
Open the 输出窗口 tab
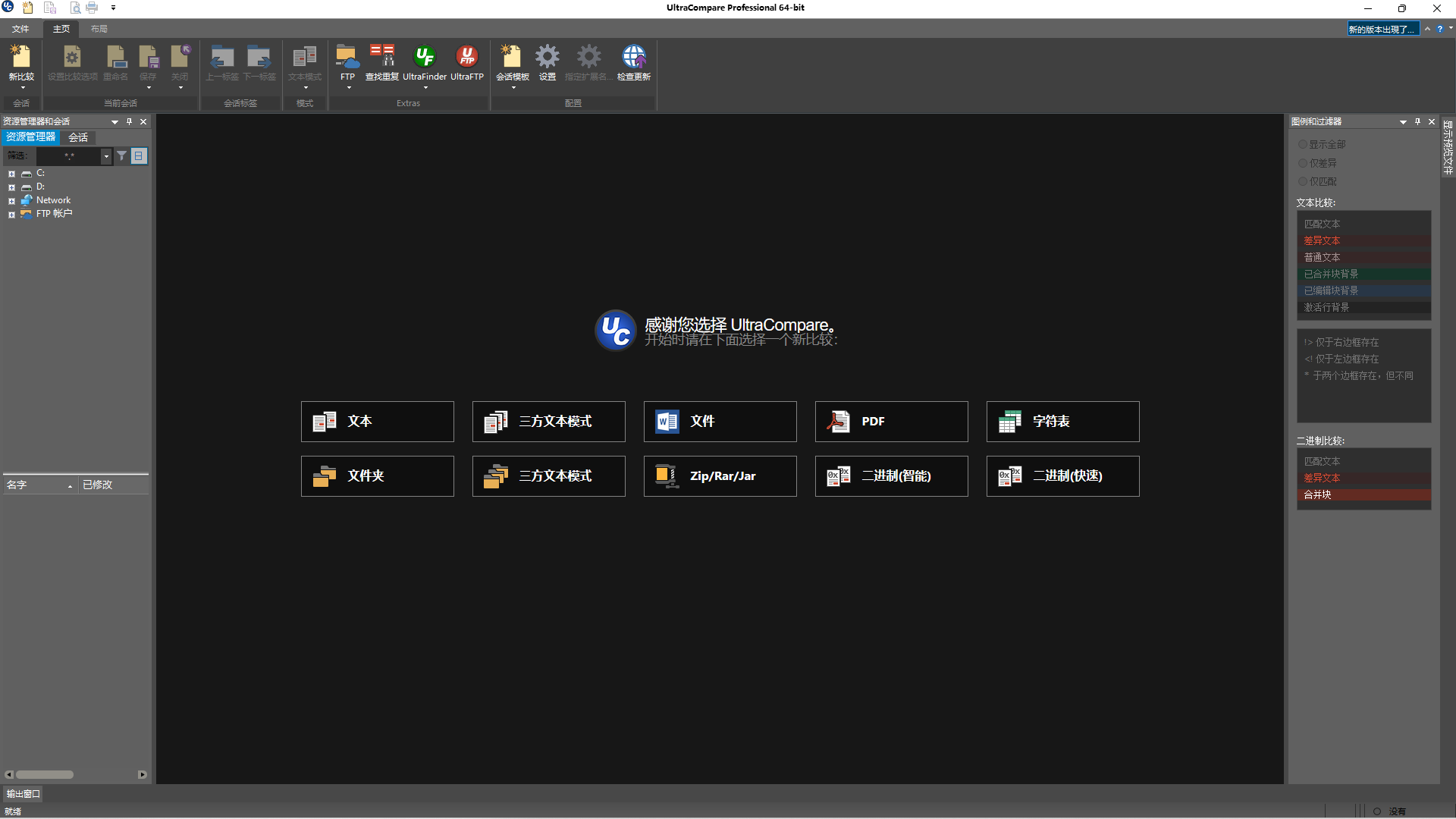[x=24, y=794]
